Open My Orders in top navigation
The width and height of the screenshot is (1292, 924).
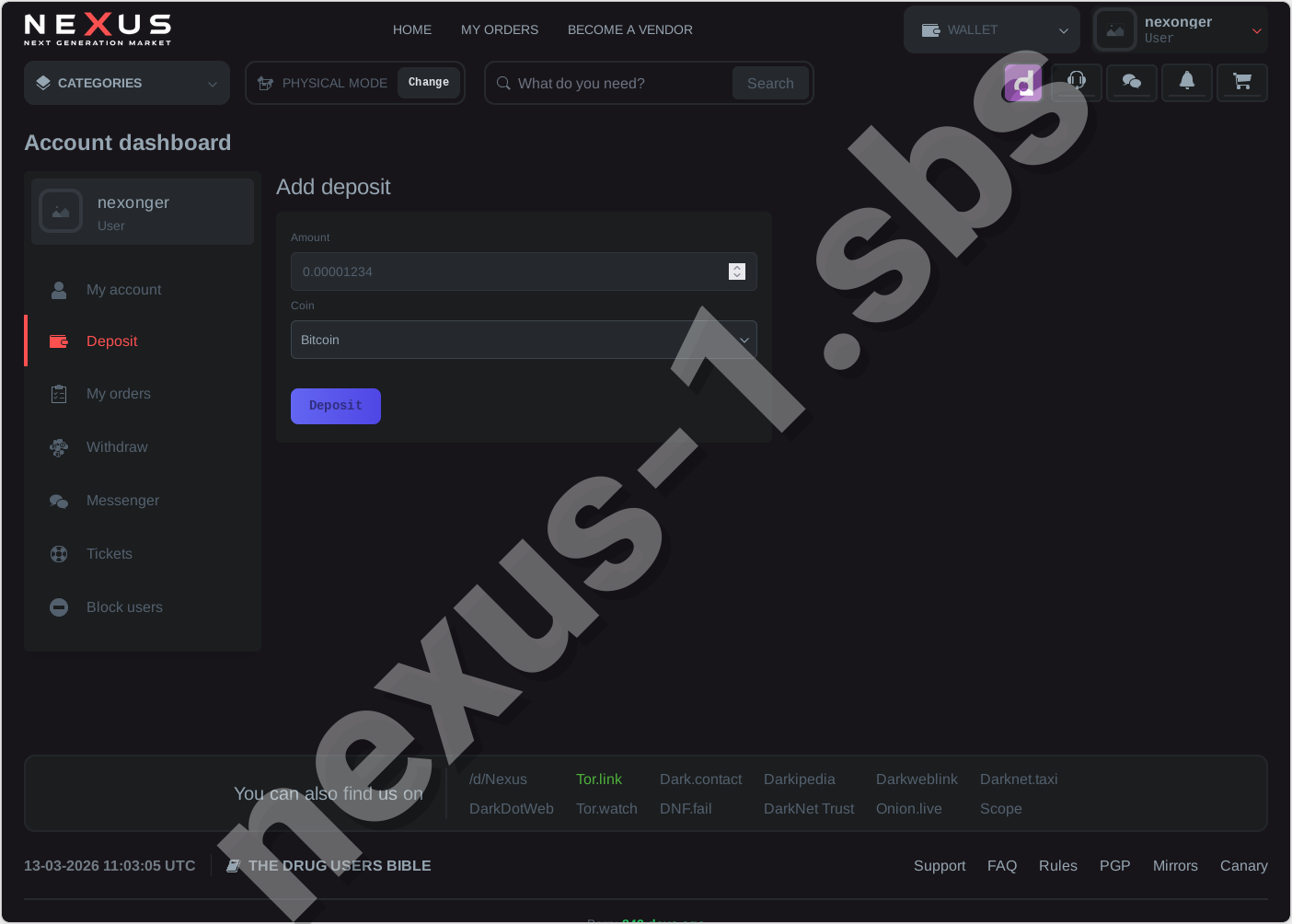tap(500, 29)
